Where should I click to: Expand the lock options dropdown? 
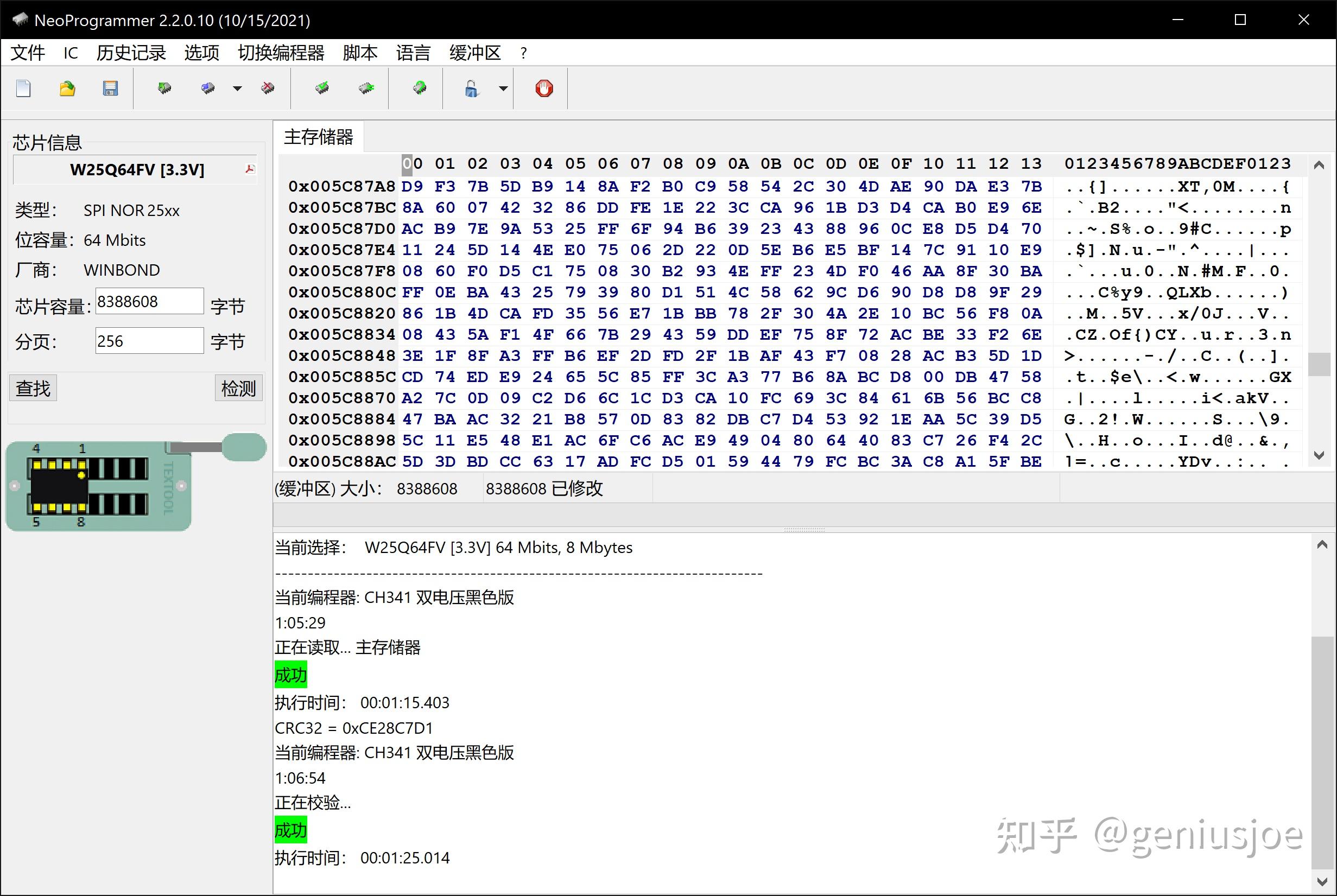coord(503,88)
